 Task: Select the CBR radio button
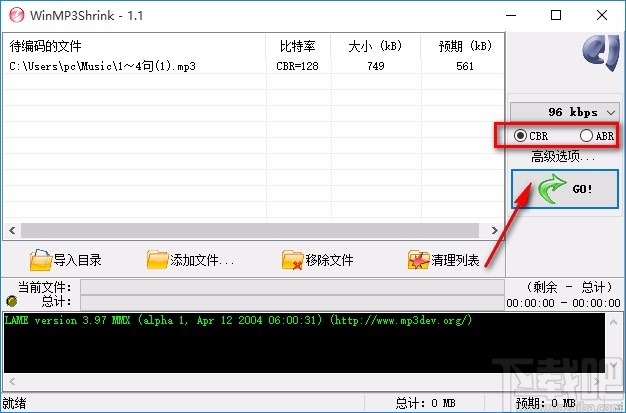pyautogui.click(x=520, y=136)
